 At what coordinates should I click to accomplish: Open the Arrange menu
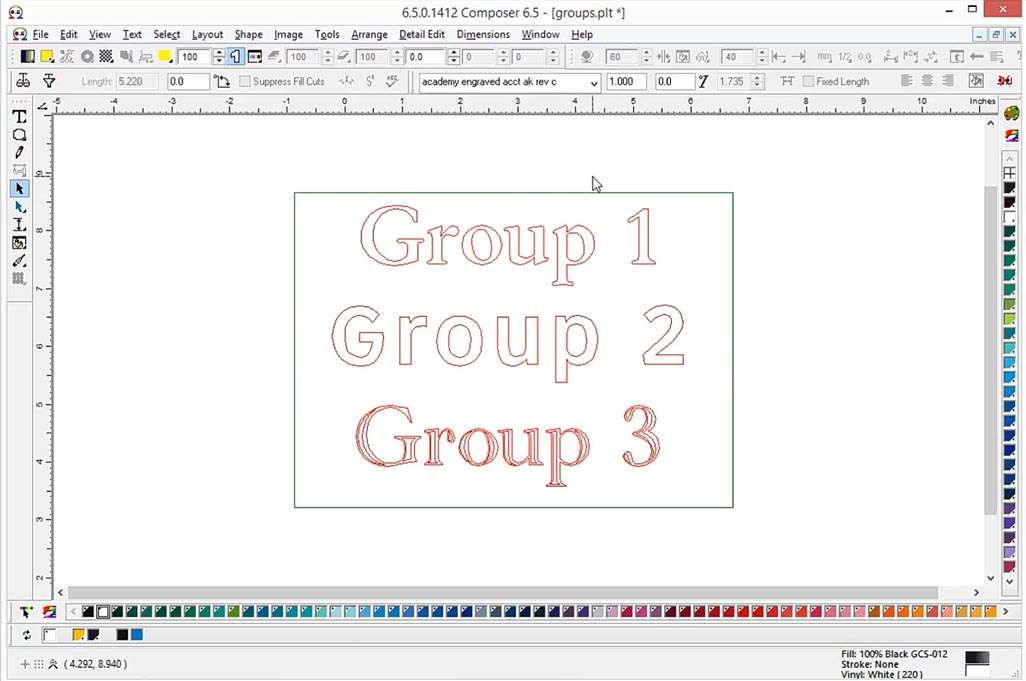click(x=368, y=34)
